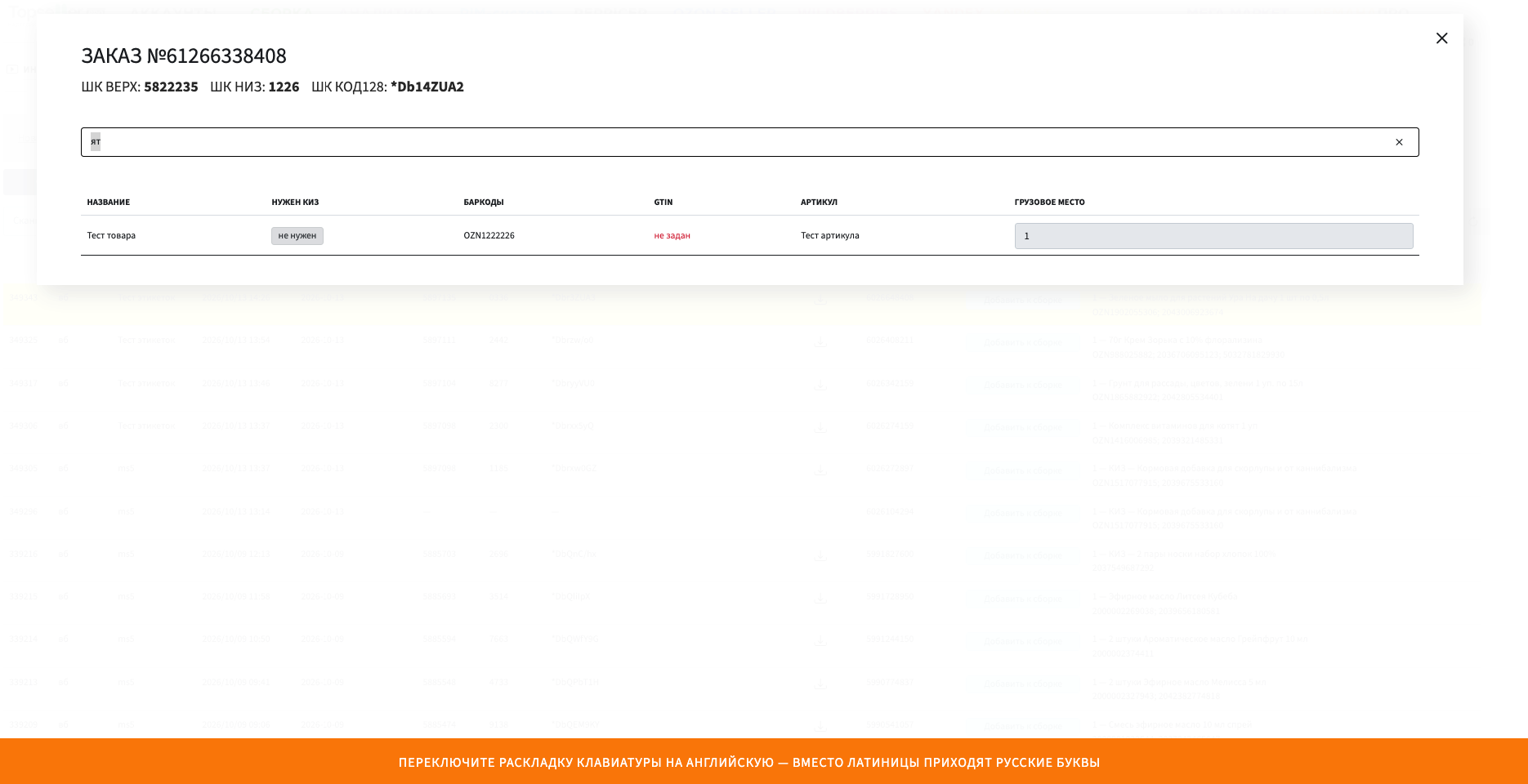Click the "Тест артикула" cell

[x=829, y=236]
